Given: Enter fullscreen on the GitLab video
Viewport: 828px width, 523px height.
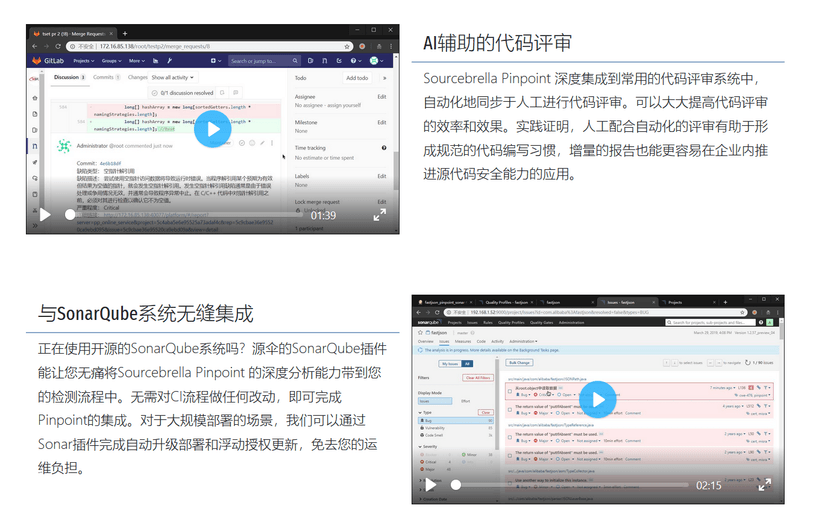Looking at the screenshot, I should point(380,214).
